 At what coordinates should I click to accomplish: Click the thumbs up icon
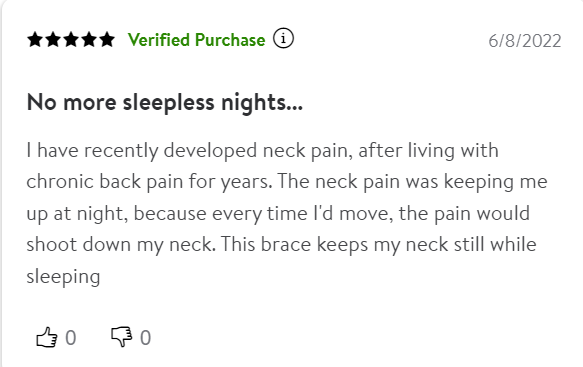47,337
